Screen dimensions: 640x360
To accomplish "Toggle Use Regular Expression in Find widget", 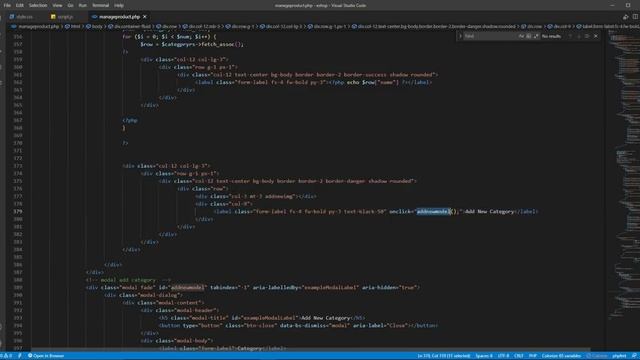I will tap(536, 36).
